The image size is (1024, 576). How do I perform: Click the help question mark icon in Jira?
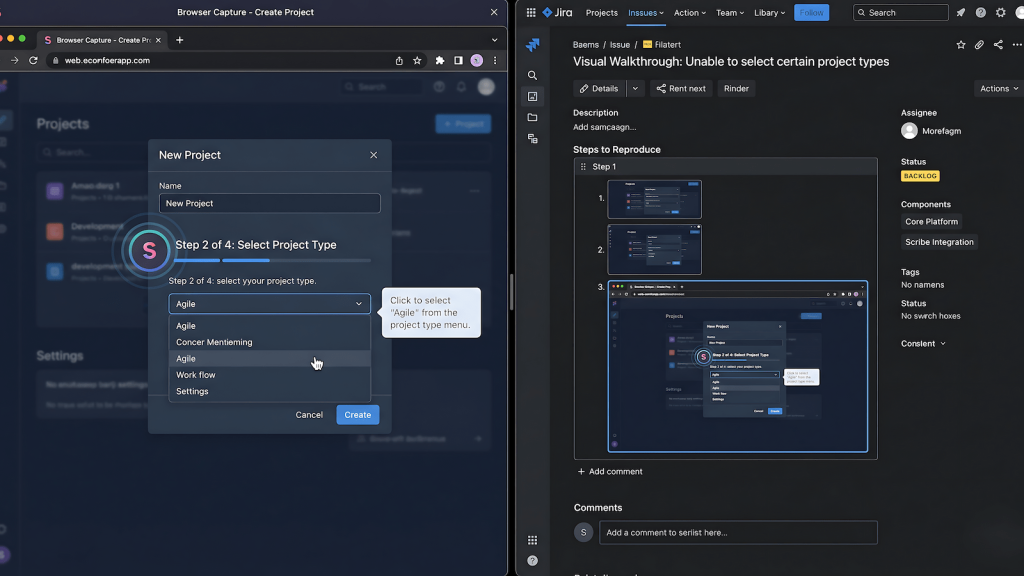[980, 12]
